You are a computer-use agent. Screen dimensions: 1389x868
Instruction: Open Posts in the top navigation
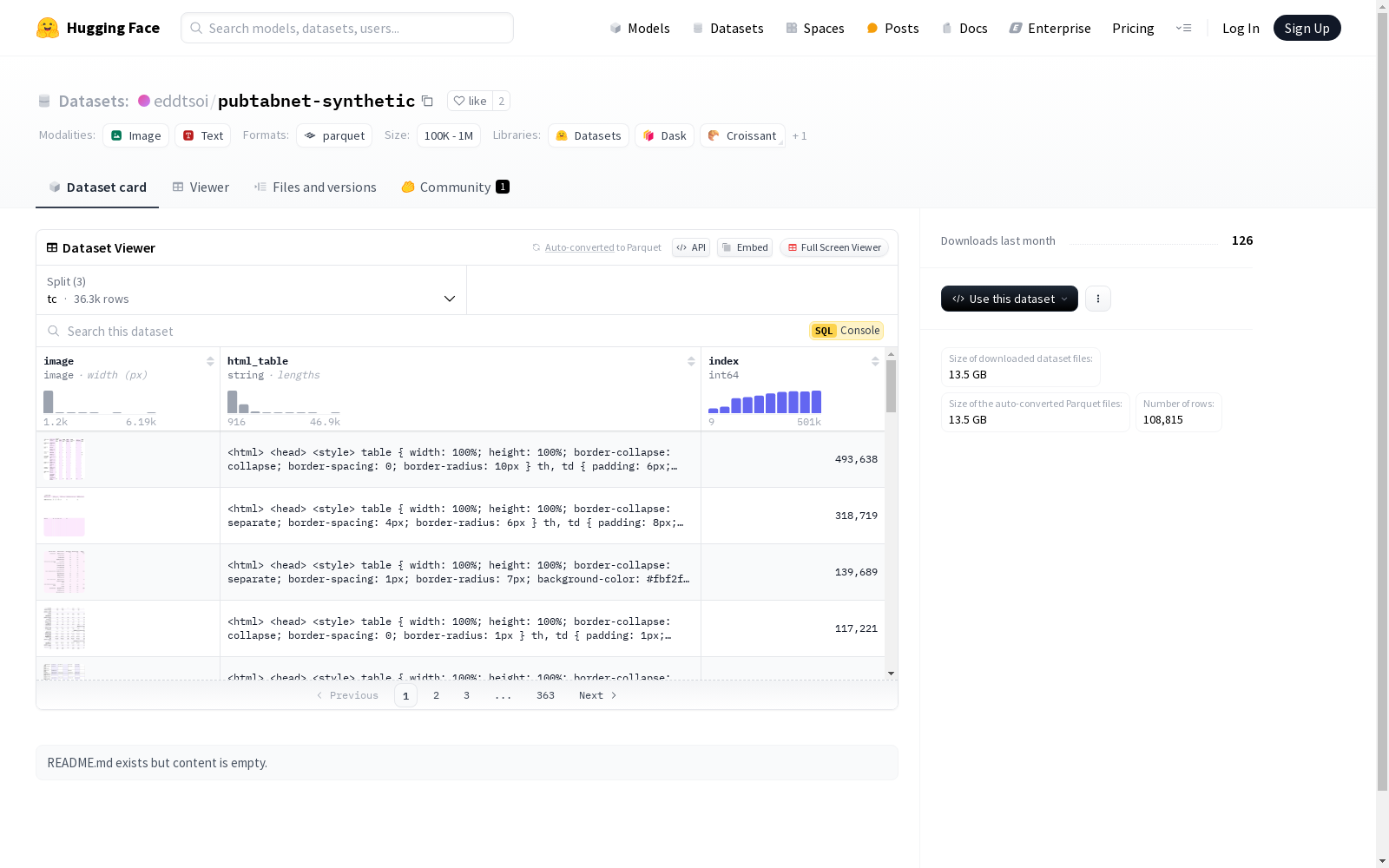click(892, 28)
